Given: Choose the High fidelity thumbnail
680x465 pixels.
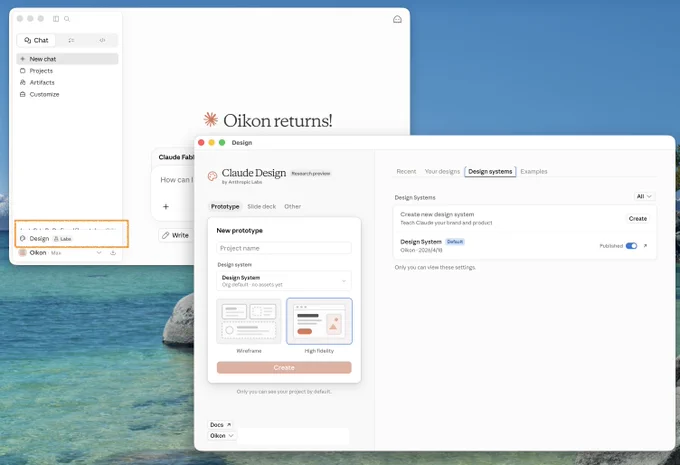Looking at the screenshot, I should 319,321.
